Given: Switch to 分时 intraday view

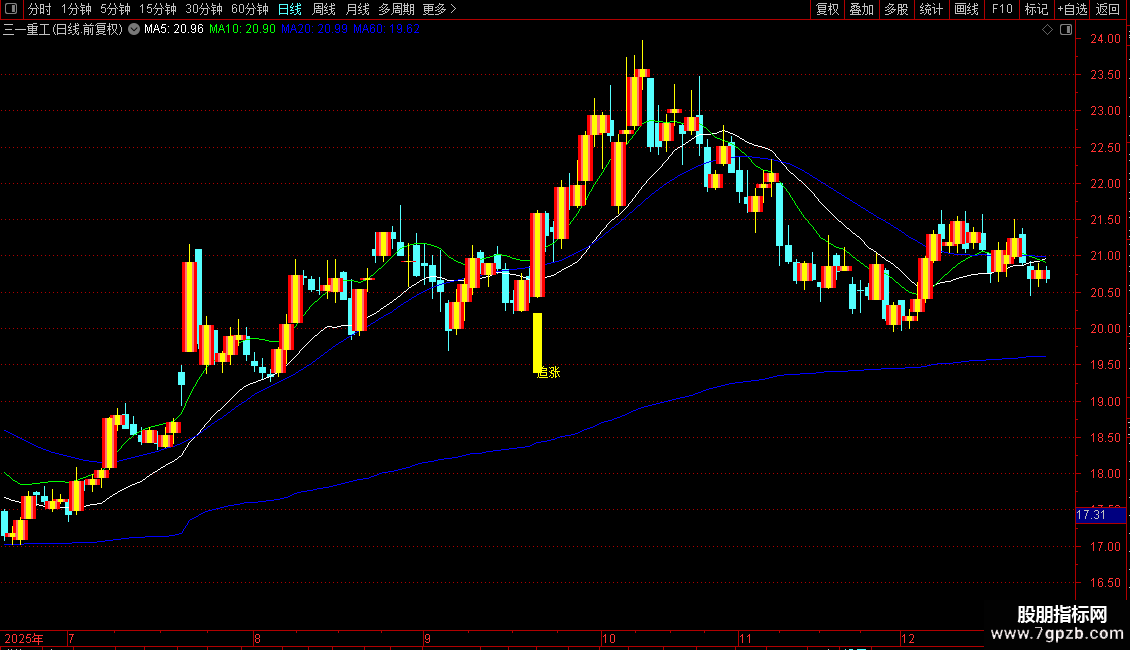Looking at the screenshot, I should tap(40, 9).
